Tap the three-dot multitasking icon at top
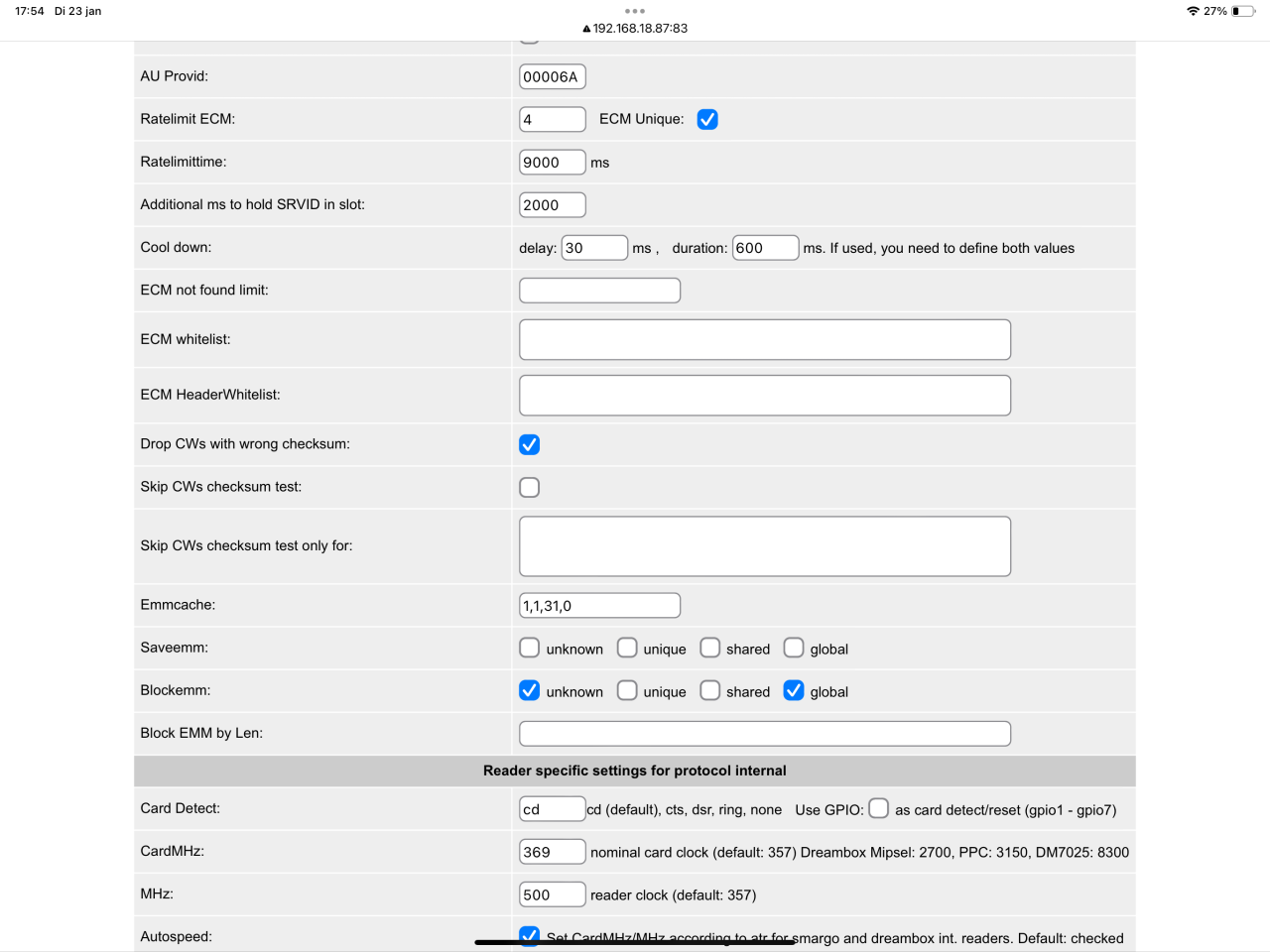Screen dimensions: 1270x952 635,11
